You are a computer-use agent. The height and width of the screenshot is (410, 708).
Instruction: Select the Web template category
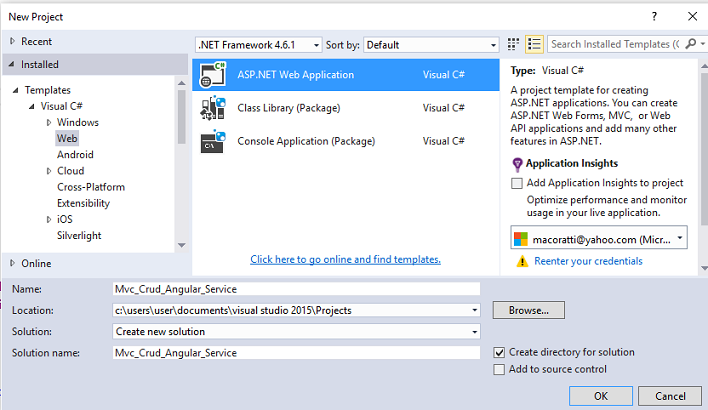[67, 138]
